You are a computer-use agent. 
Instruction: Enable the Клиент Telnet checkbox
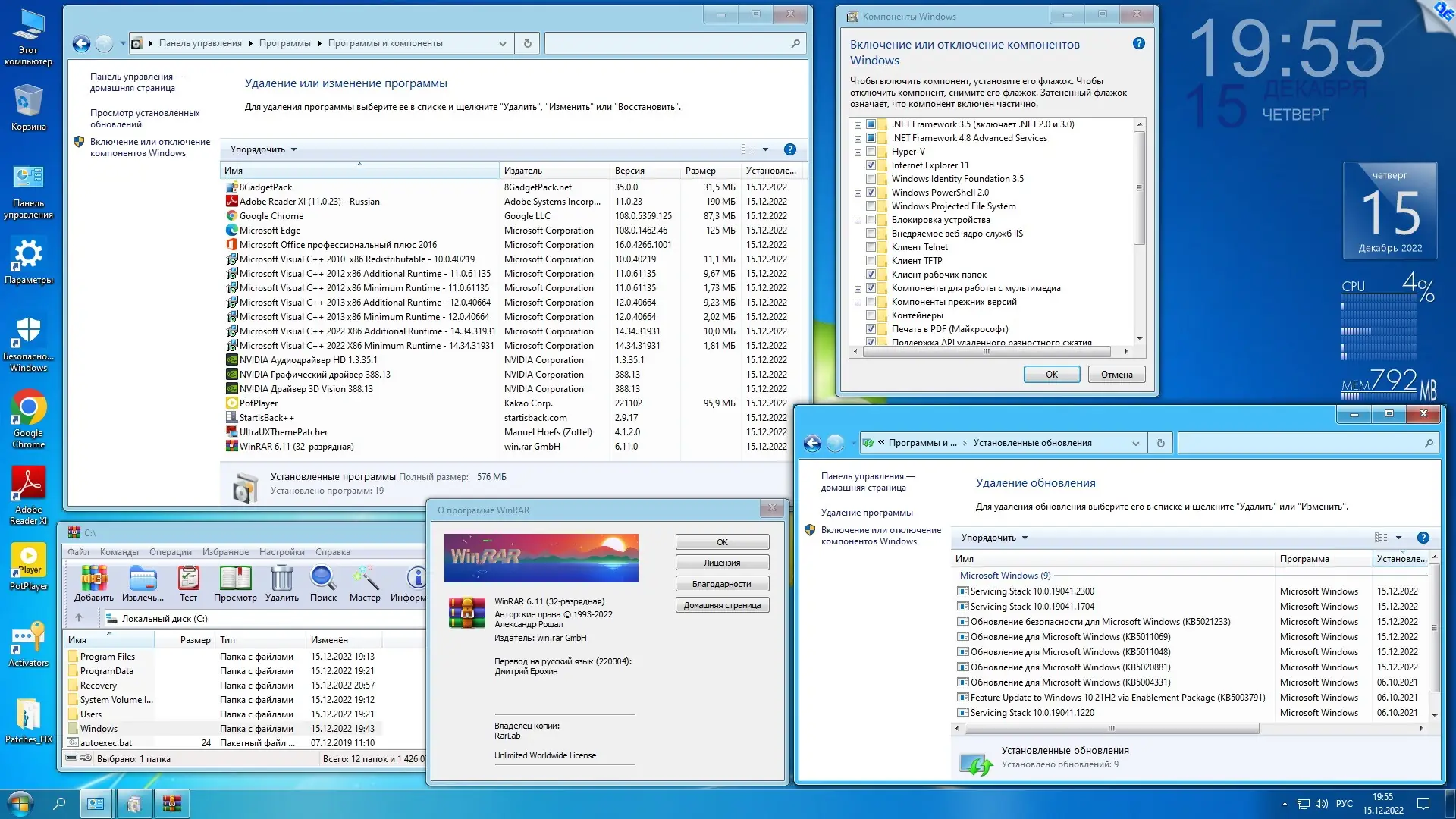pyautogui.click(x=871, y=247)
